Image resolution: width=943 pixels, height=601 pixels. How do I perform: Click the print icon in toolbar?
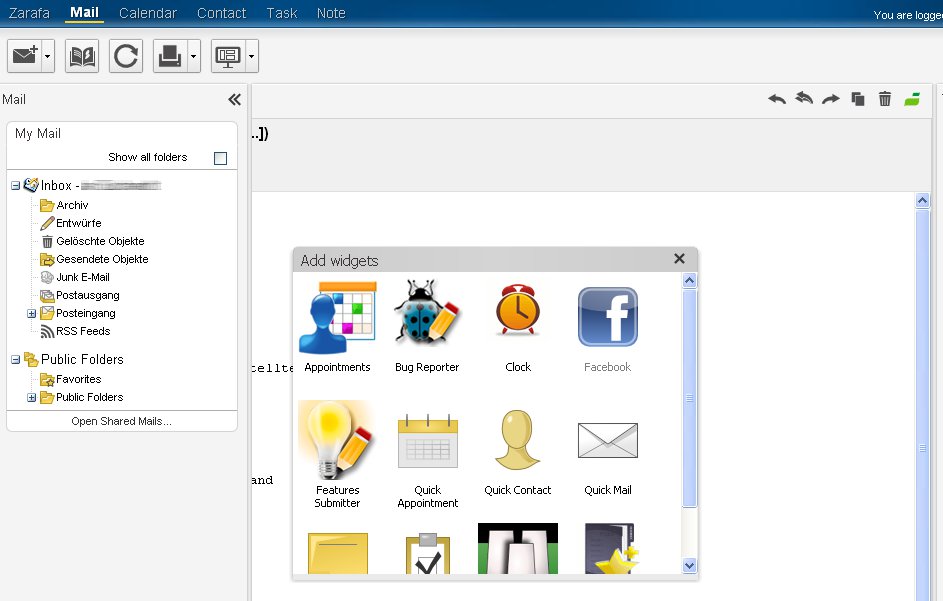(x=170, y=56)
